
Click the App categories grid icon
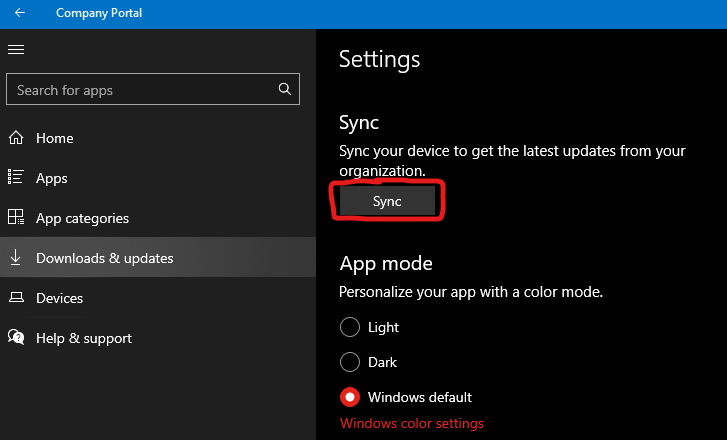click(16, 217)
